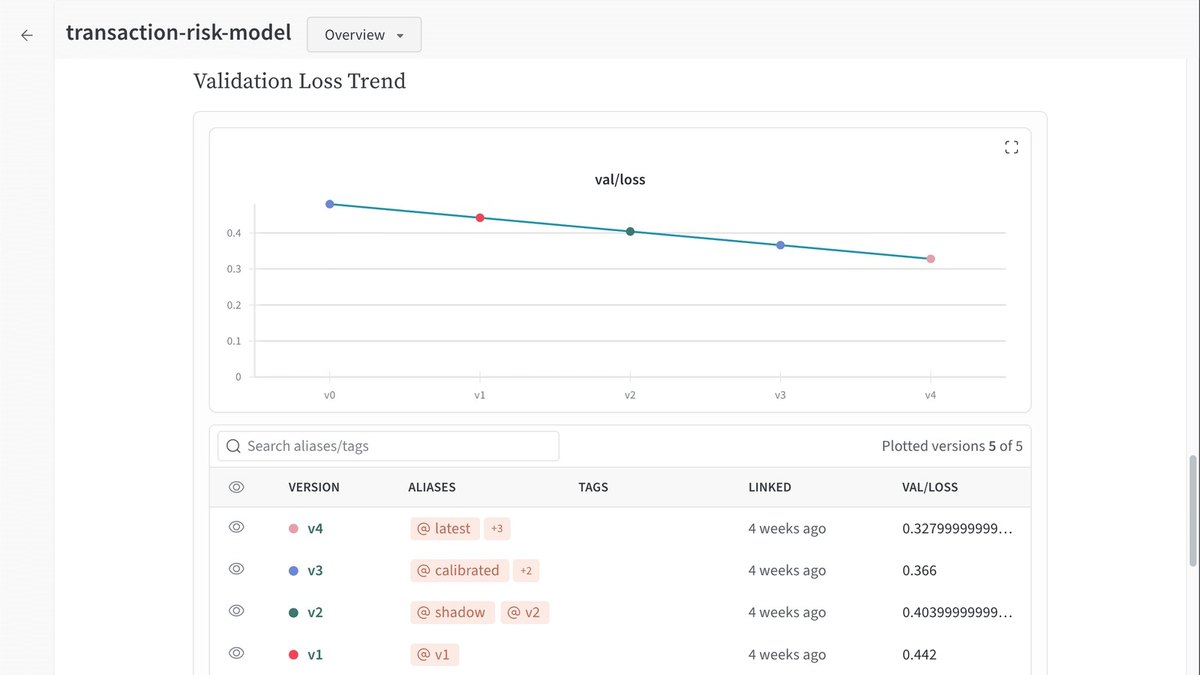Click the @ latest alias tag
The height and width of the screenshot is (675, 1200).
point(444,528)
